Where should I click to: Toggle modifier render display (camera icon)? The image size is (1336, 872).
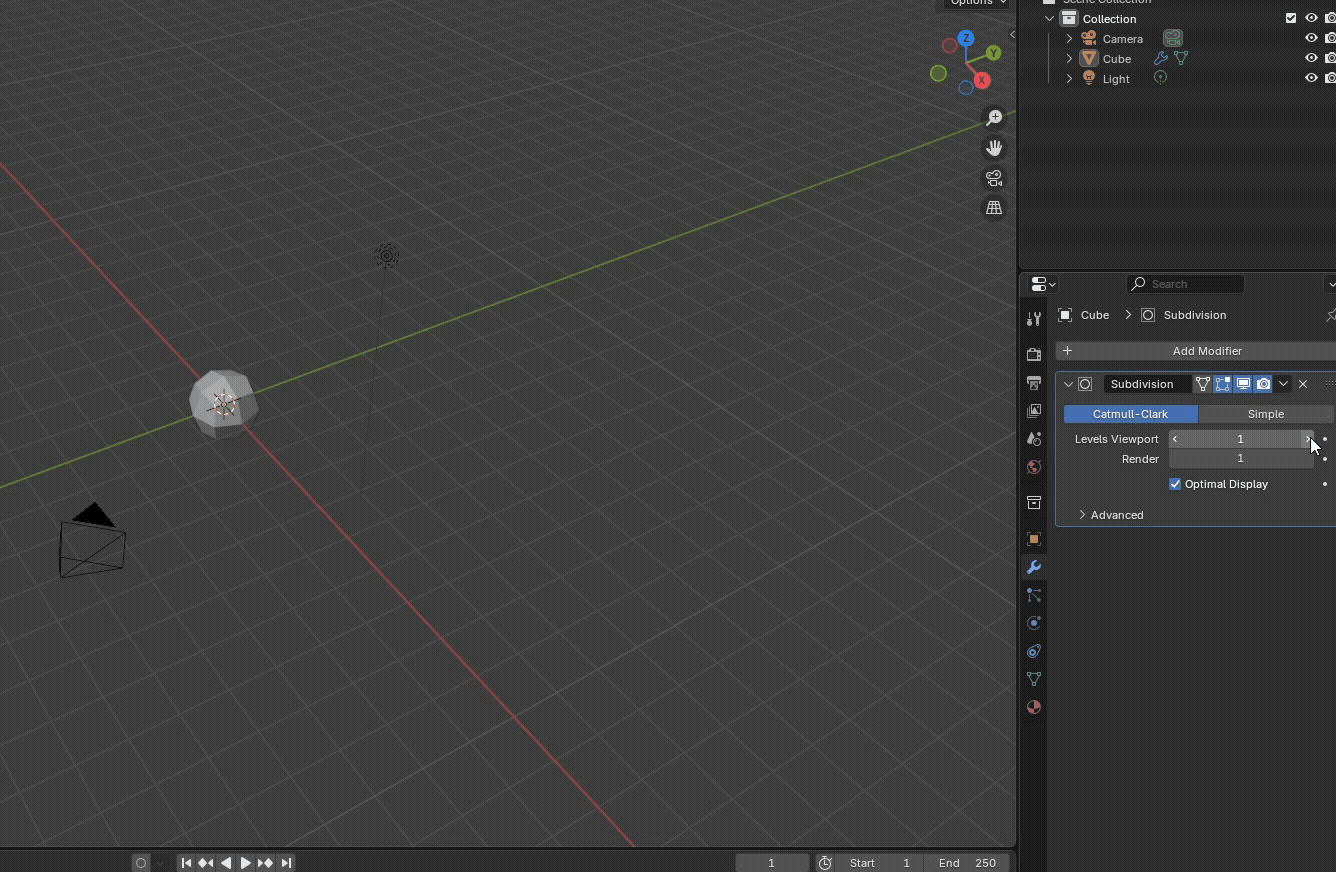click(x=1263, y=384)
